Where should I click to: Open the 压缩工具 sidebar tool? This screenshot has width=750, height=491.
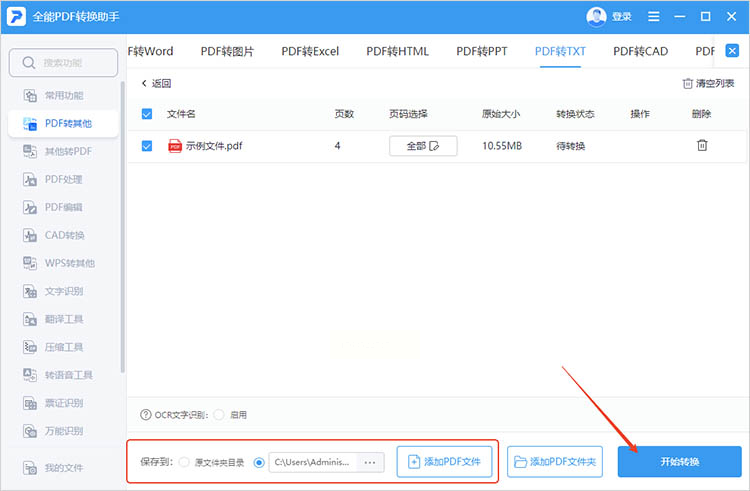coord(64,347)
